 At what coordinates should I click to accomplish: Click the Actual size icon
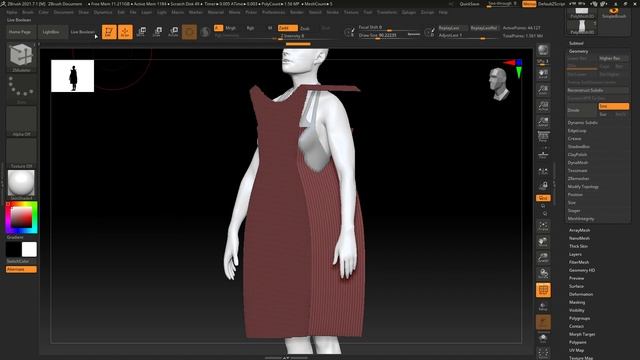[543, 106]
